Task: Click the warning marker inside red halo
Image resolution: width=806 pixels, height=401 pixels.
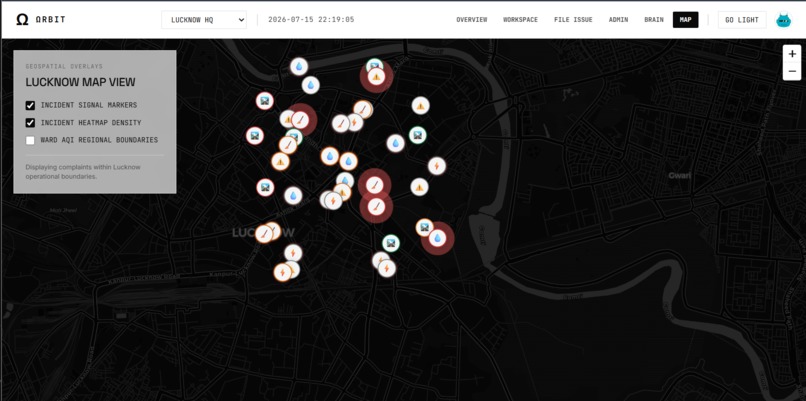Action: point(377,77)
